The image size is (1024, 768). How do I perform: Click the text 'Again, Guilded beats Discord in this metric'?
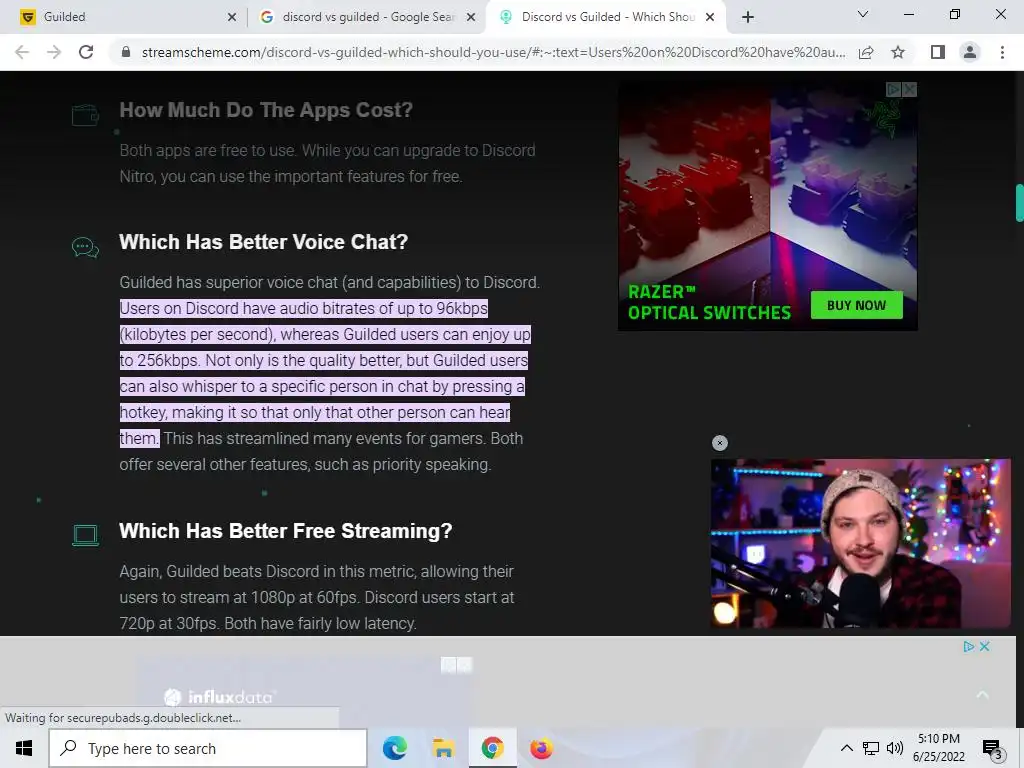click(266, 571)
